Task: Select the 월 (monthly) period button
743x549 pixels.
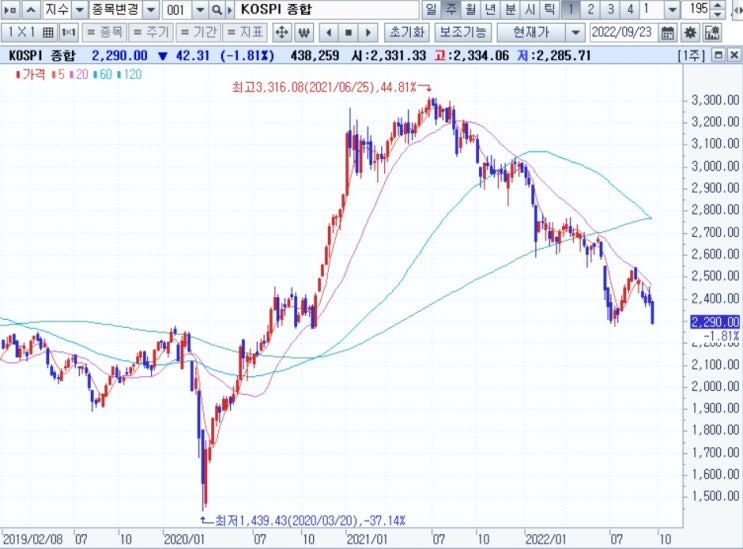Action: [471, 9]
